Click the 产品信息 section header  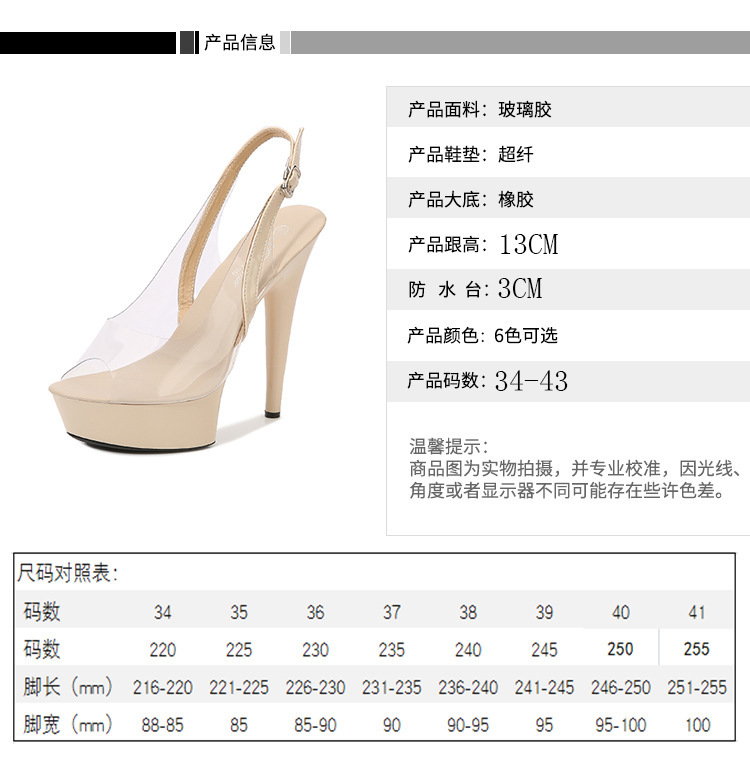239,43
